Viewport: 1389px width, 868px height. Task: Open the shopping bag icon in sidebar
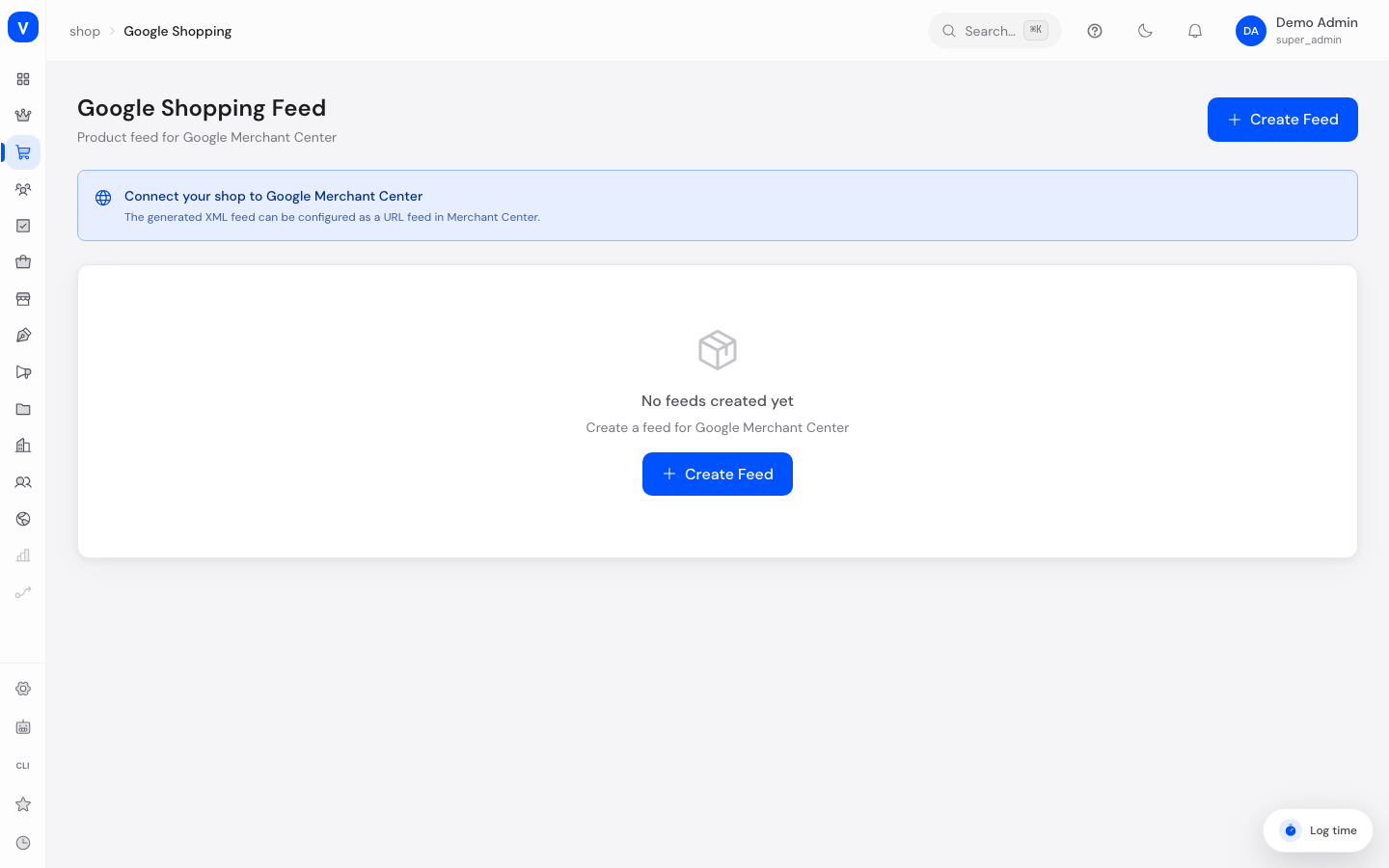23,262
